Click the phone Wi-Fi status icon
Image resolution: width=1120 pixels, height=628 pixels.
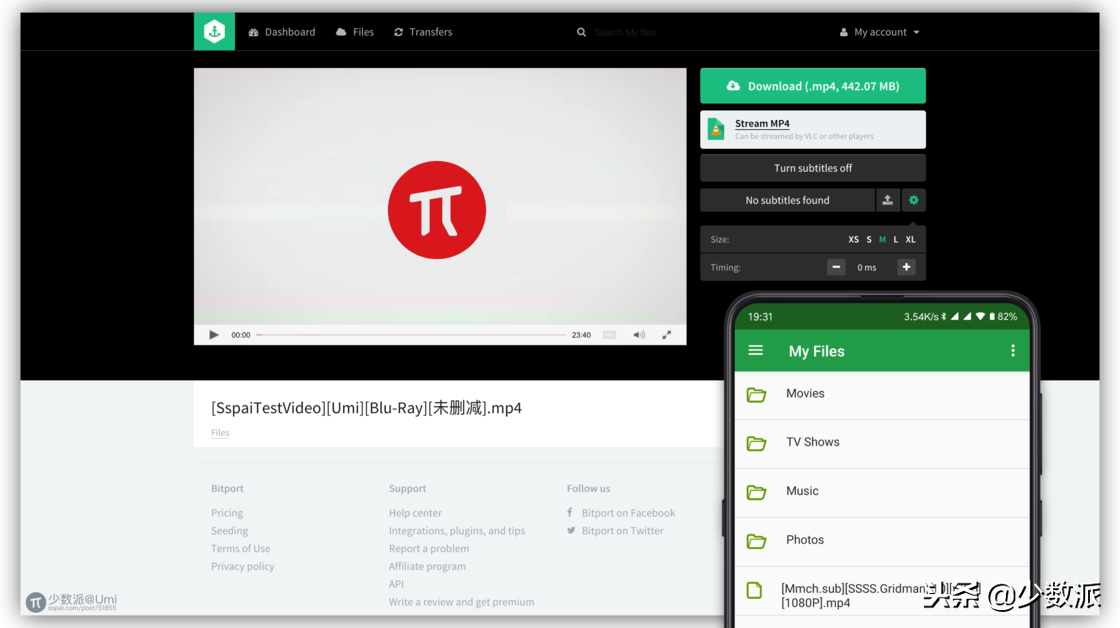tap(981, 317)
